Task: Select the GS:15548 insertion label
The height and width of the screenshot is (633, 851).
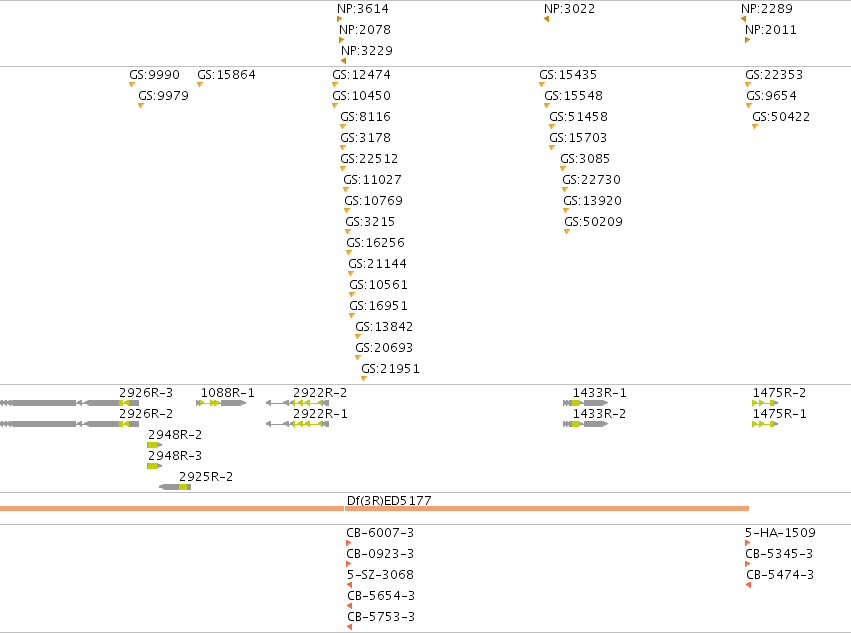Action: click(x=574, y=96)
